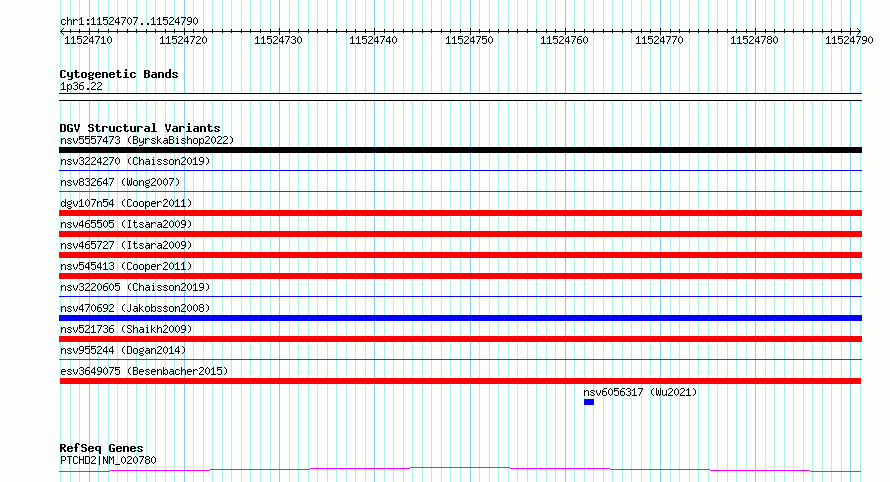Select the black nsv5557473 variant bar
Image resolution: width=890 pixels, height=482 pixels.
coord(460,150)
